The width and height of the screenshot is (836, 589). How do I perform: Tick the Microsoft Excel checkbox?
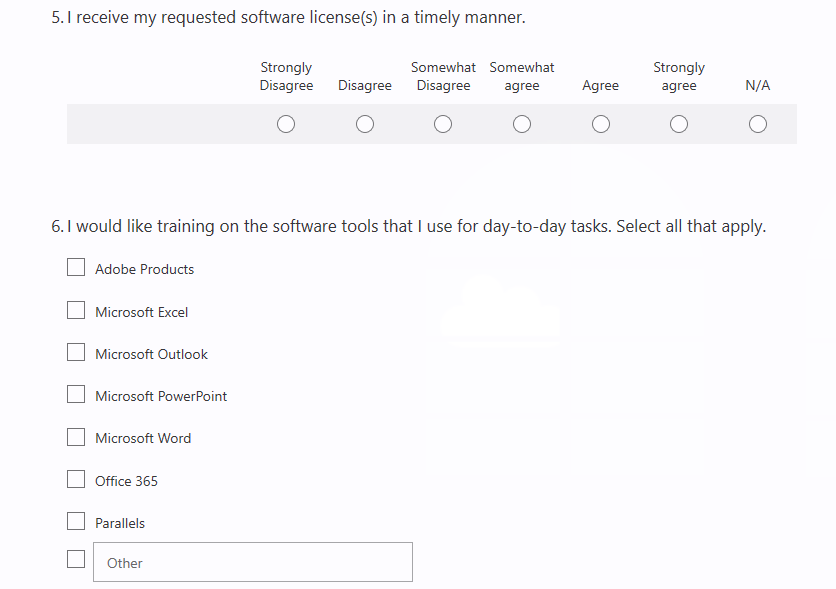click(x=76, y=310)
